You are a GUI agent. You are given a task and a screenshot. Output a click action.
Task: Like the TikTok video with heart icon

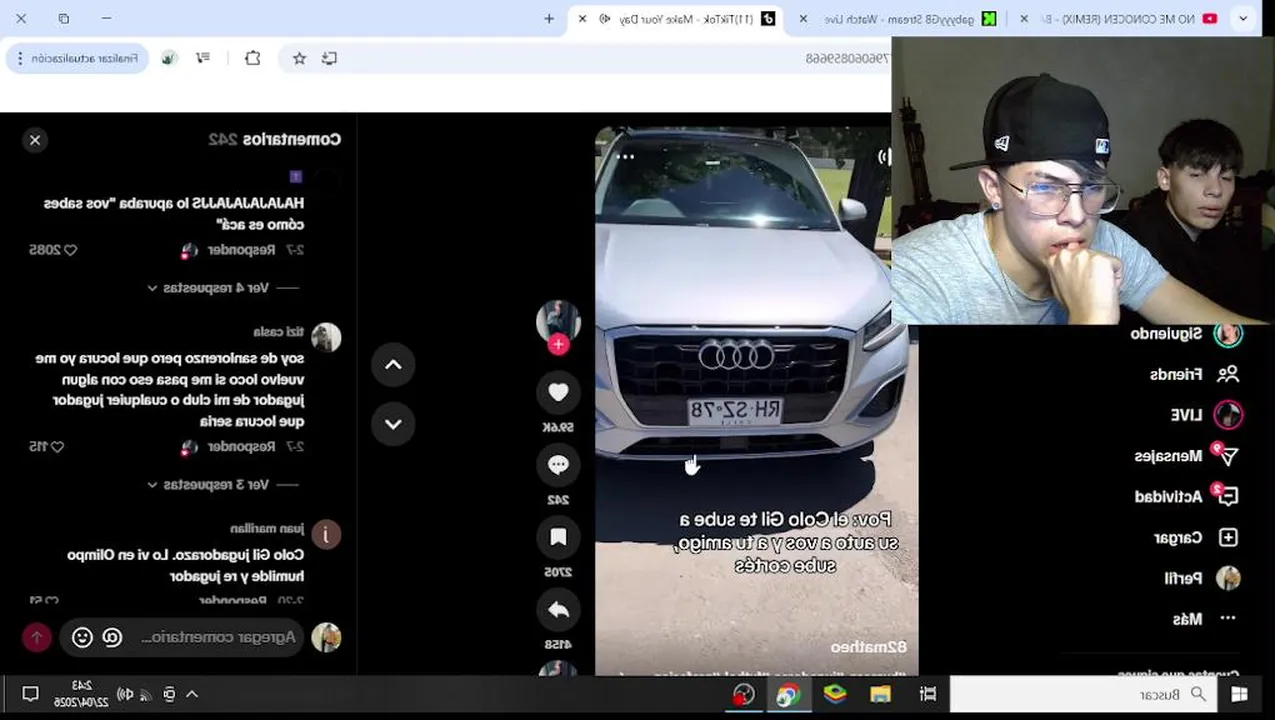(558, 393)
